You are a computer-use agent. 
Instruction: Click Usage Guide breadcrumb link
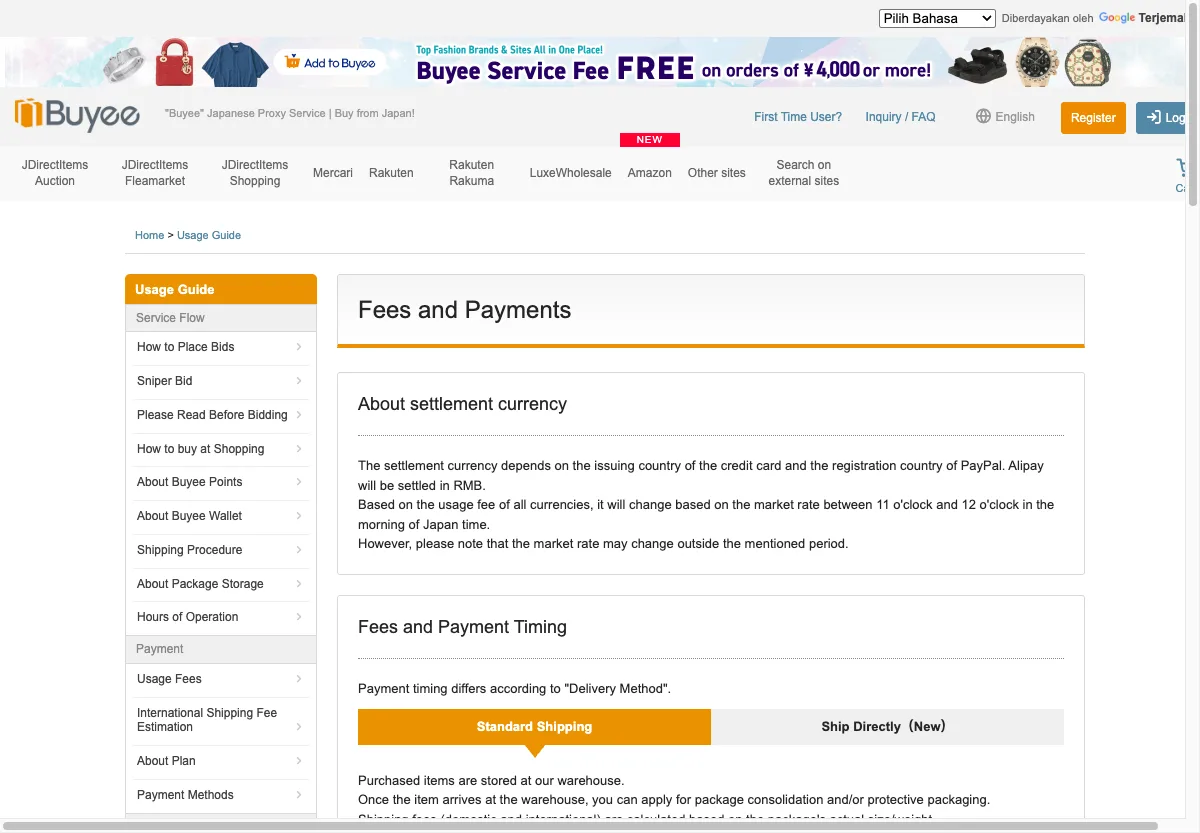coord(209,235)
